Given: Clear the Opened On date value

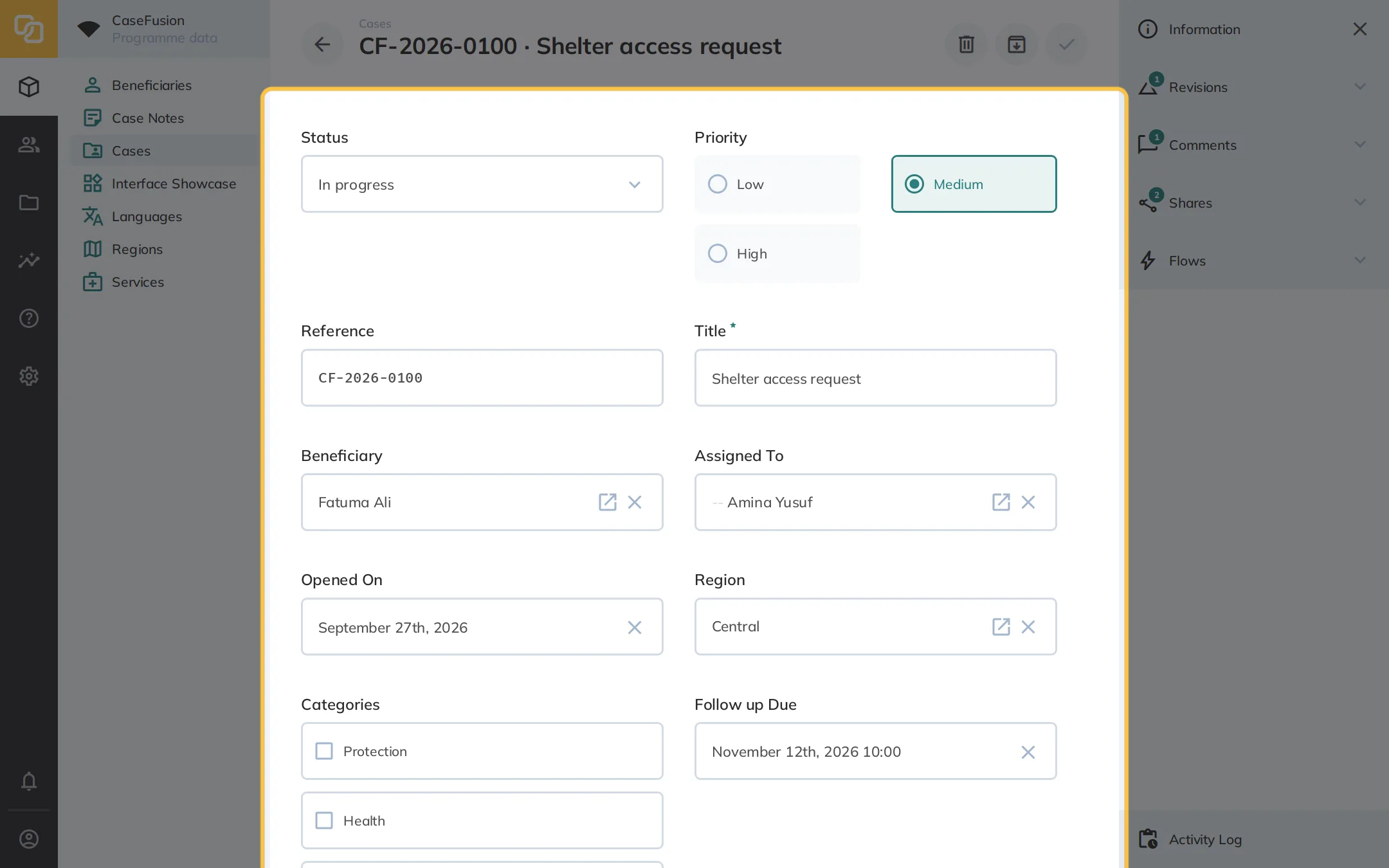Looking at the screenshot, I should pos(635,628).
